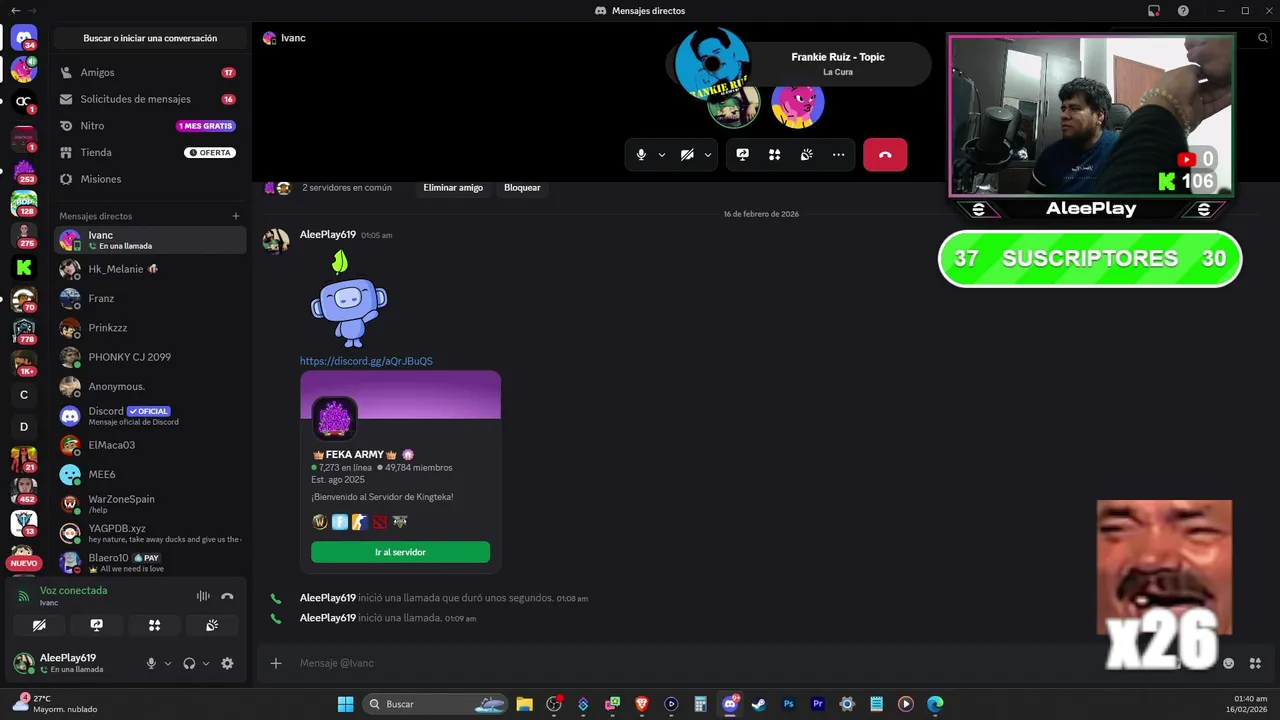Open the Discord OFICIAL message thread

click(150, 416)
